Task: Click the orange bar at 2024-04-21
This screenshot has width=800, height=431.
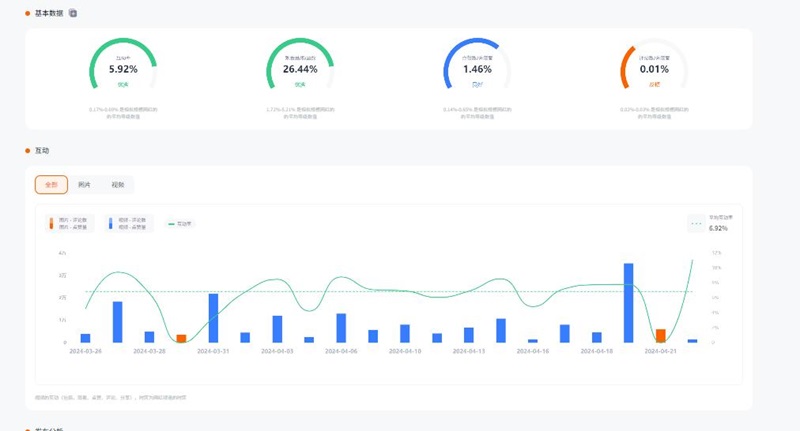Action: click(x=661, y=335)
